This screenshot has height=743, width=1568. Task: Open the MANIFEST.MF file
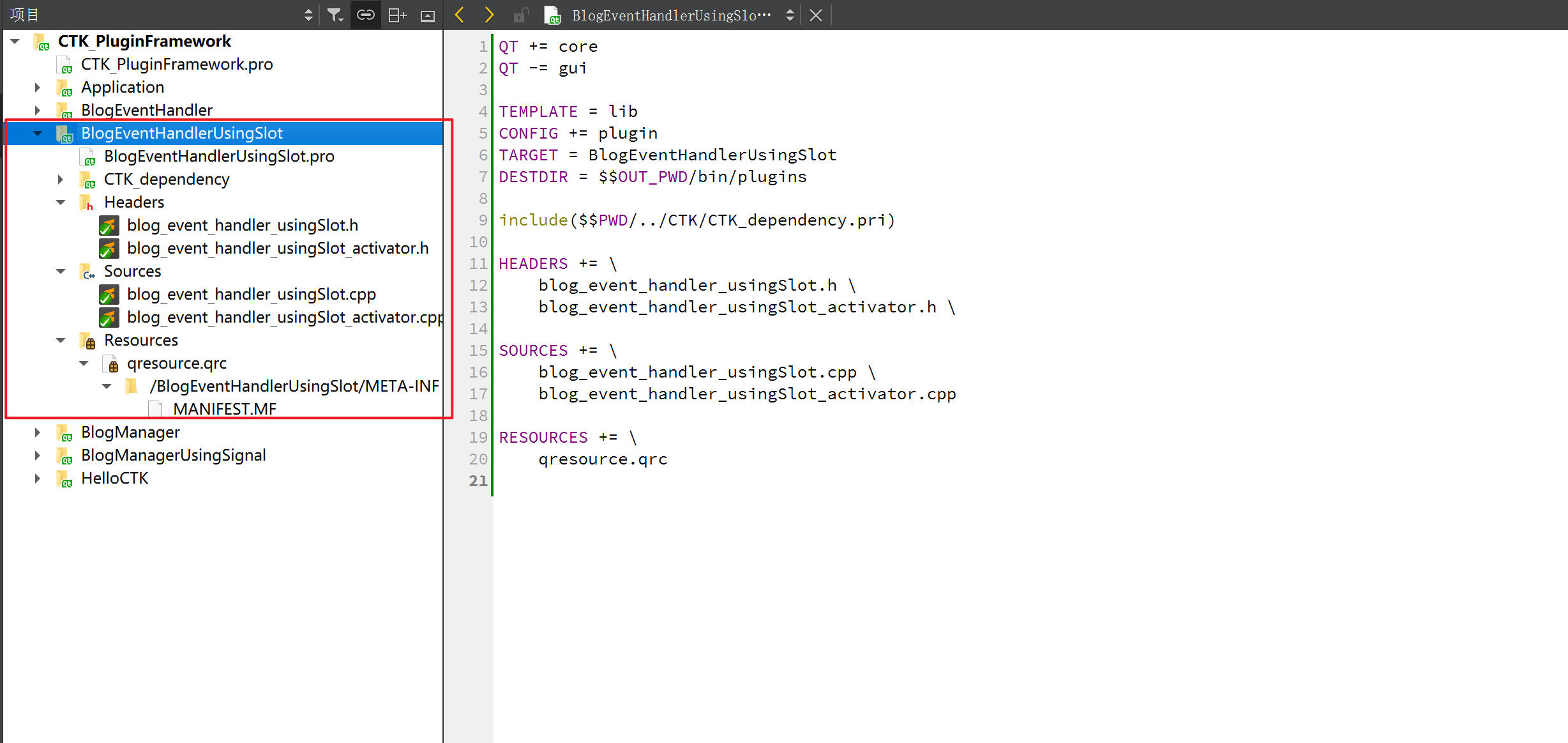[x=225, y=409]
